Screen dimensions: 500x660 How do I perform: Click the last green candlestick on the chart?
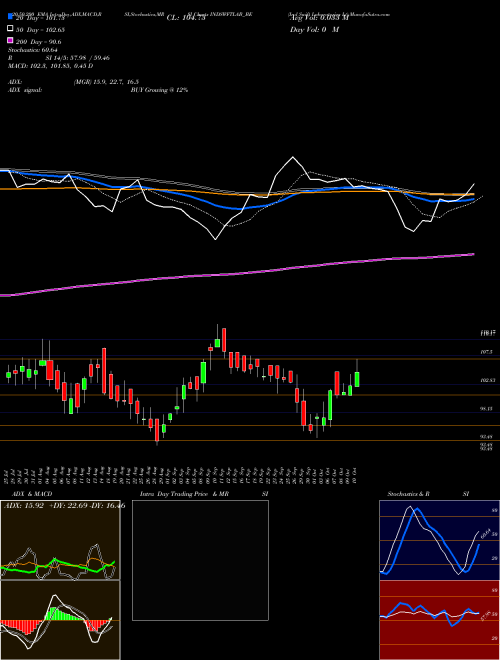click(357, 379)
